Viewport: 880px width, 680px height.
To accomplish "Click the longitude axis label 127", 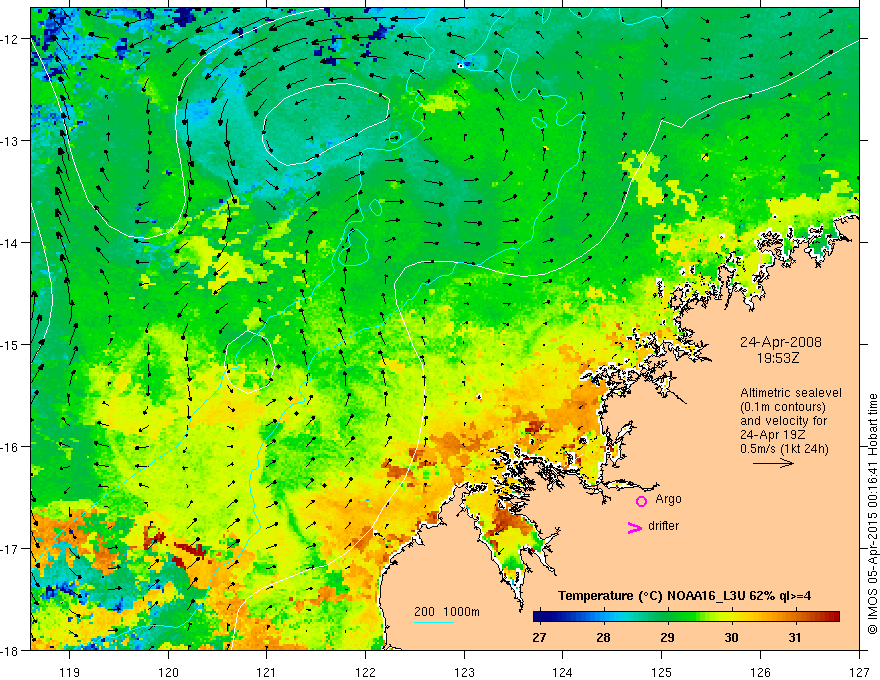I will click(x=859, y=672).
